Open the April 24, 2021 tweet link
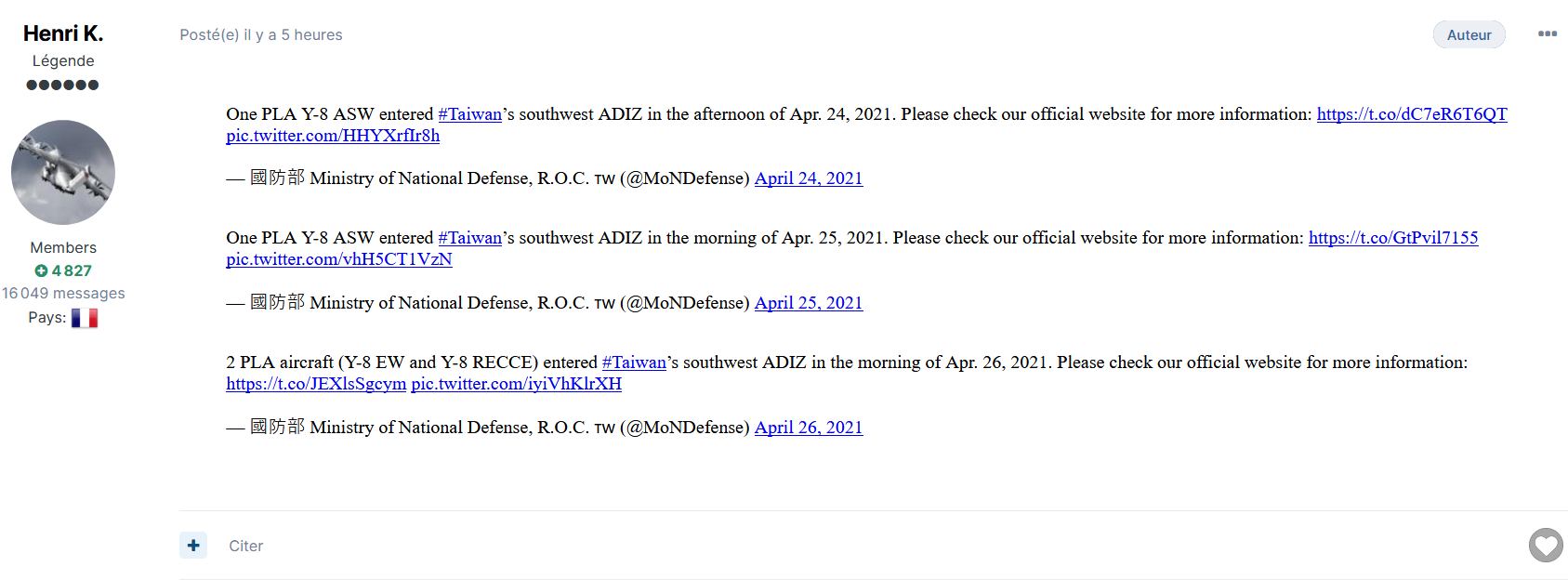1568x580 pixels. click(x=808, y=178)
